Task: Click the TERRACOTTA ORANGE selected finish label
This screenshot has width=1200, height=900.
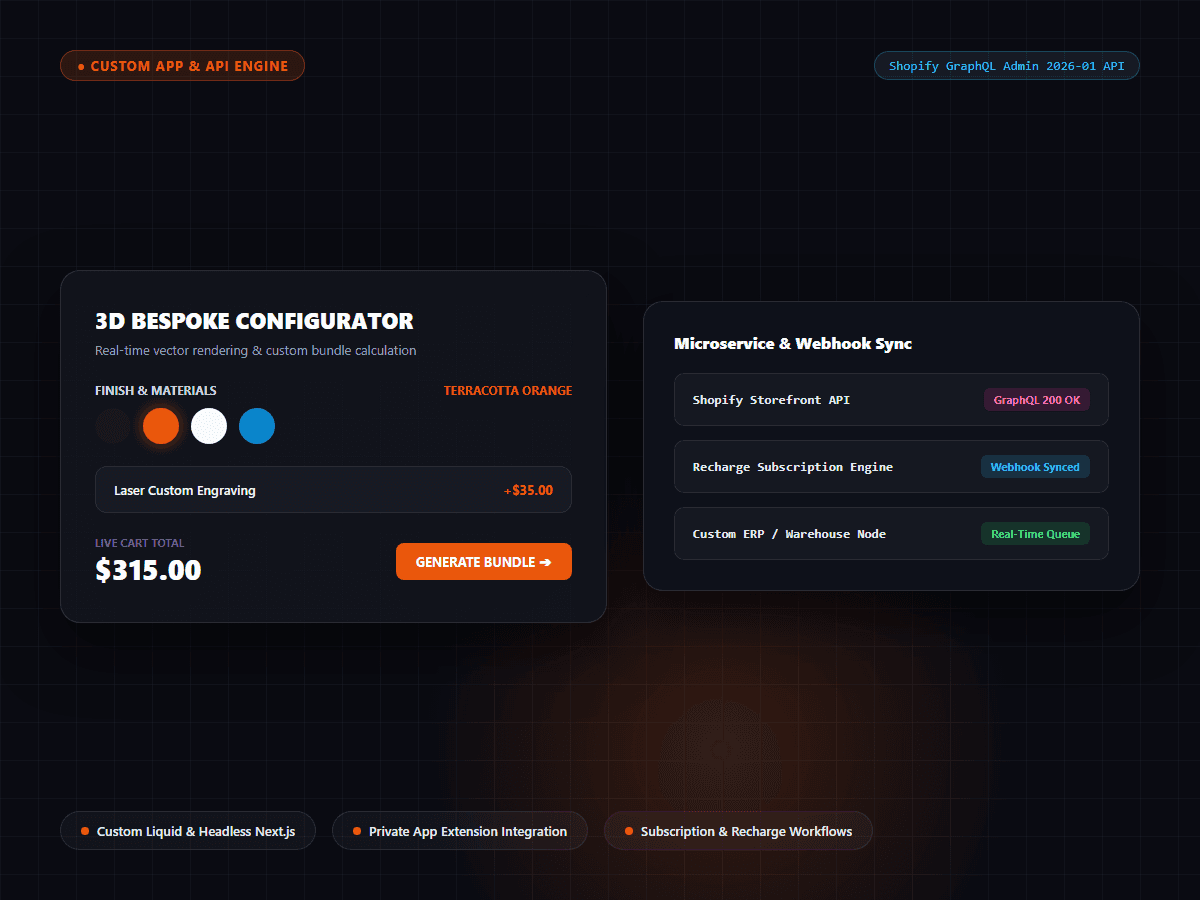Action: coord(508,391)
